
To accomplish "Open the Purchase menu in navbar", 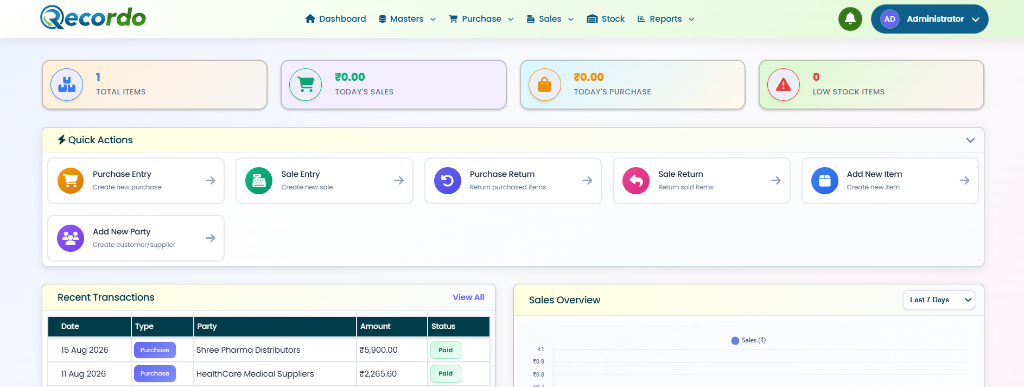I will pos(481,19).
